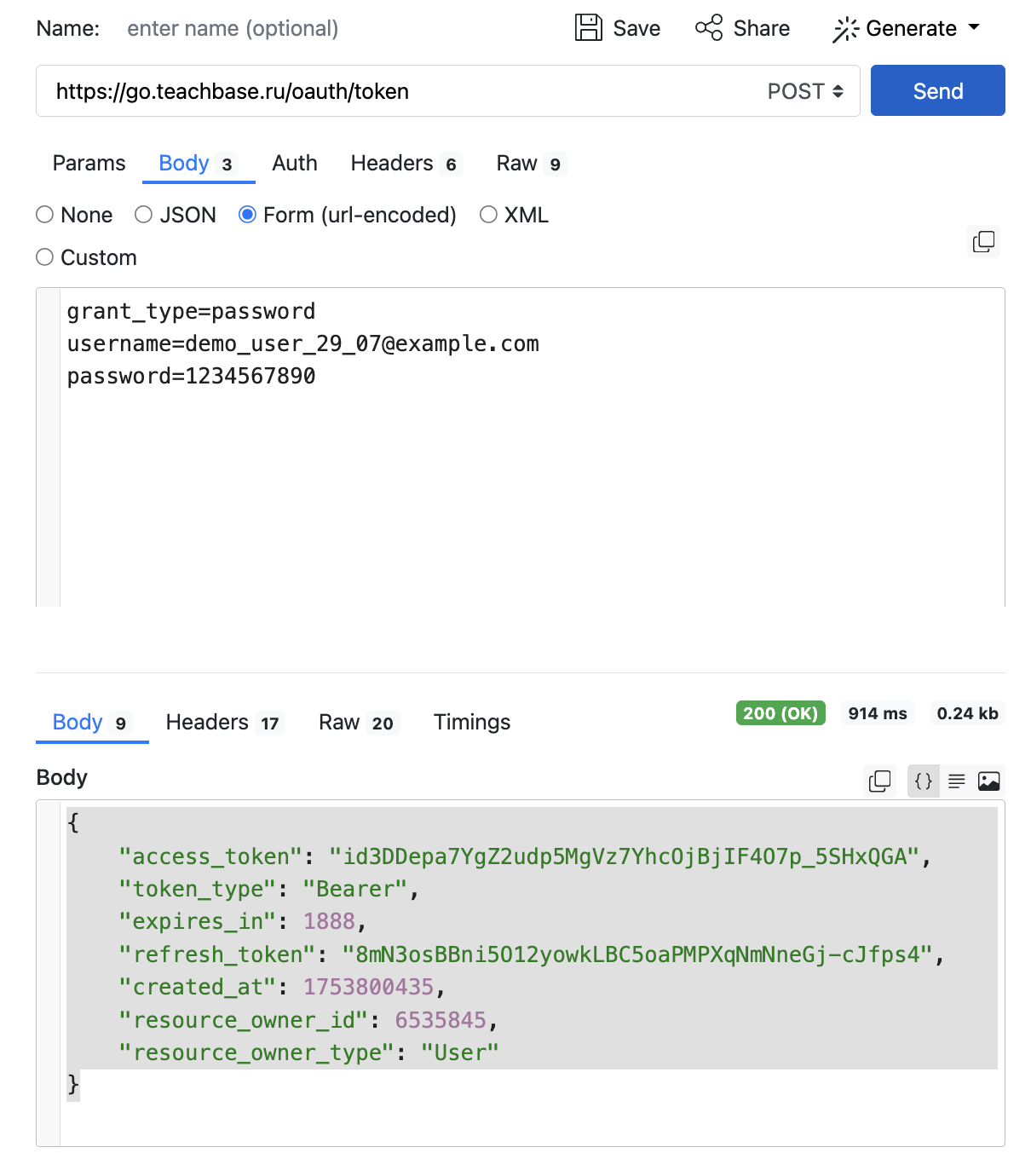Open the POST method dropdown
Image resolution: width=1031 pixels, height=1176 pixels.
click(x=805, y=91)
